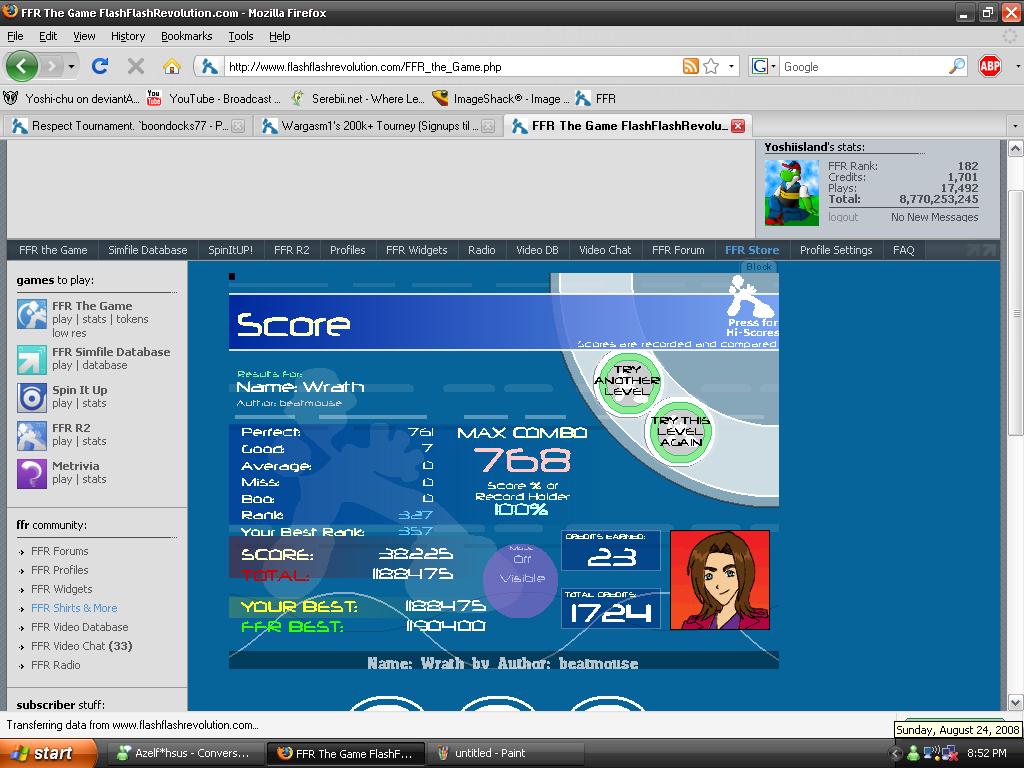Screen dimensions: 1024x768
Task: Start a search with the magnifier icon
Action: click(957, 66)
